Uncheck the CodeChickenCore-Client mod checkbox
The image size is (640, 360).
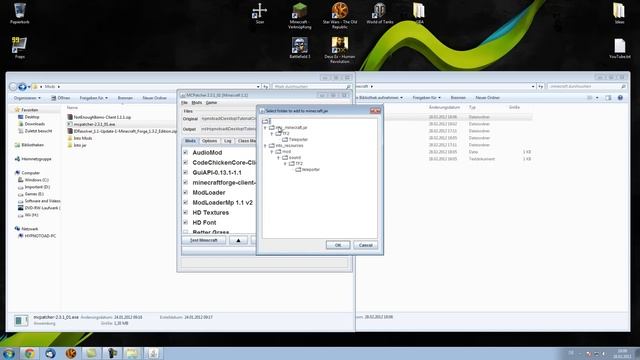click(x=186, y=162)
